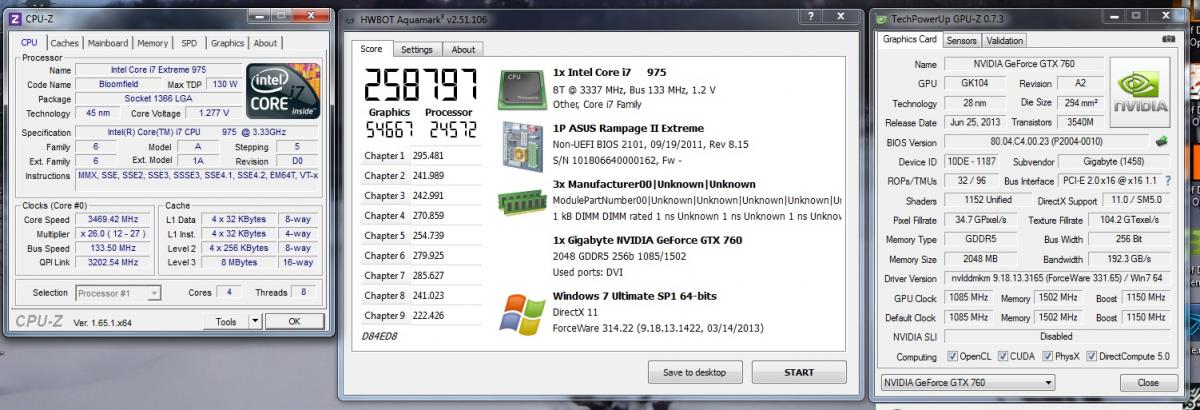Click the START benchmark button
This screenshot has width=1200, height=410.
tap(799, 372)
